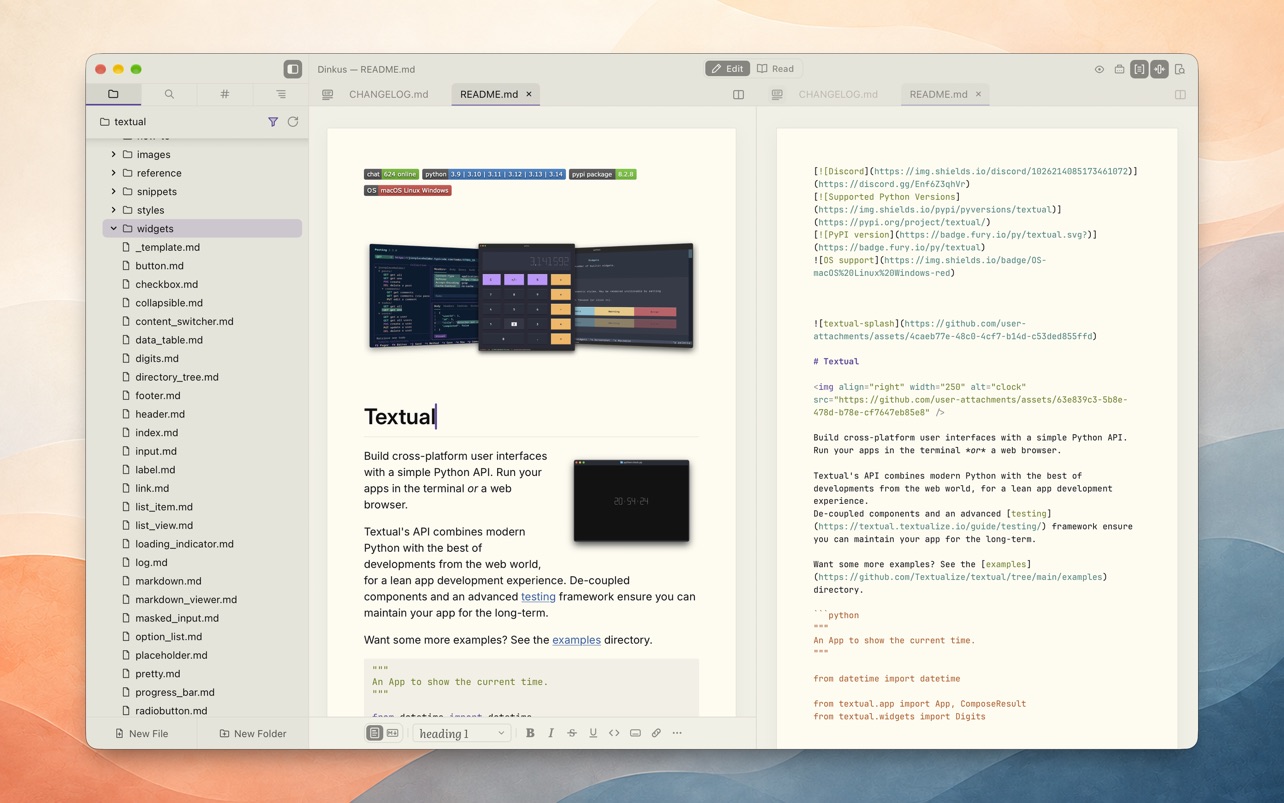Follow the testing link
This screenshot has width=1284, height=803.
tap(538, 597)
